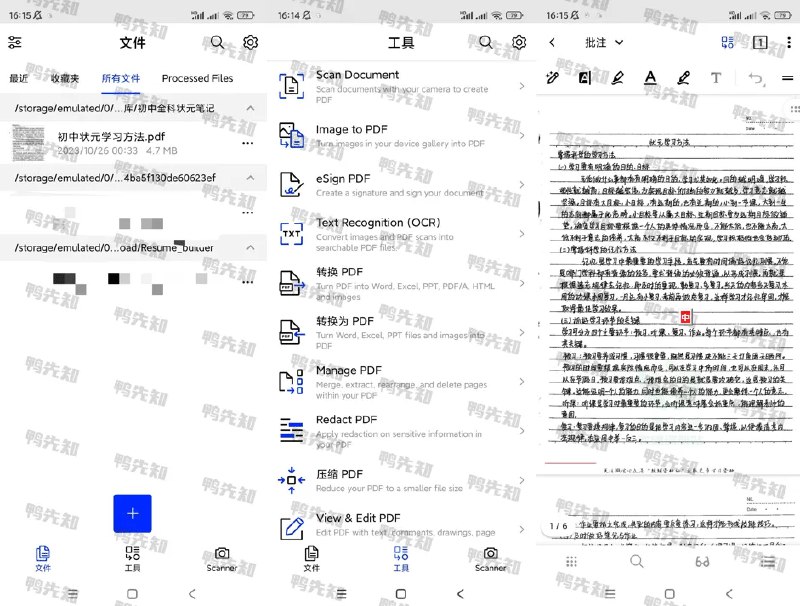Image resolution: width=800 pixels, height=606 pixels.
Task: Open more options for file under Resume_builder folder
Action: tap(247, 282)
